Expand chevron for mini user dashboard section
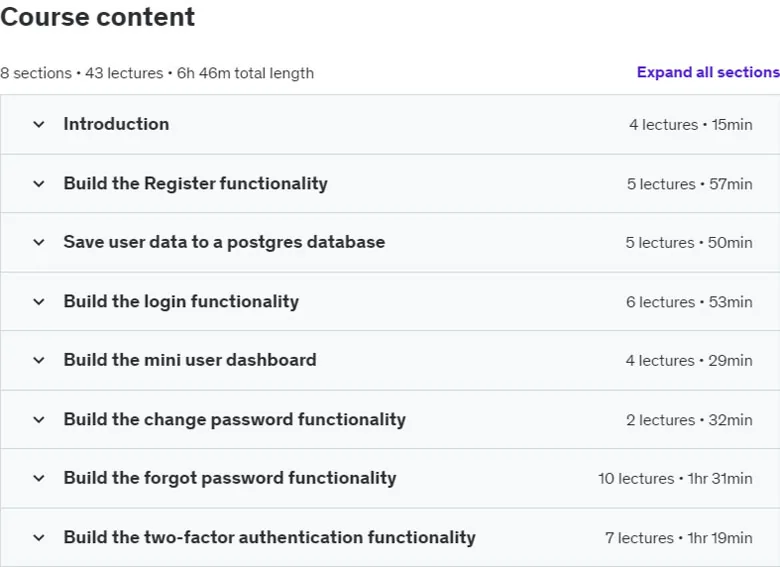The height and width of the screenshot is (567, 780). point(39,360)
